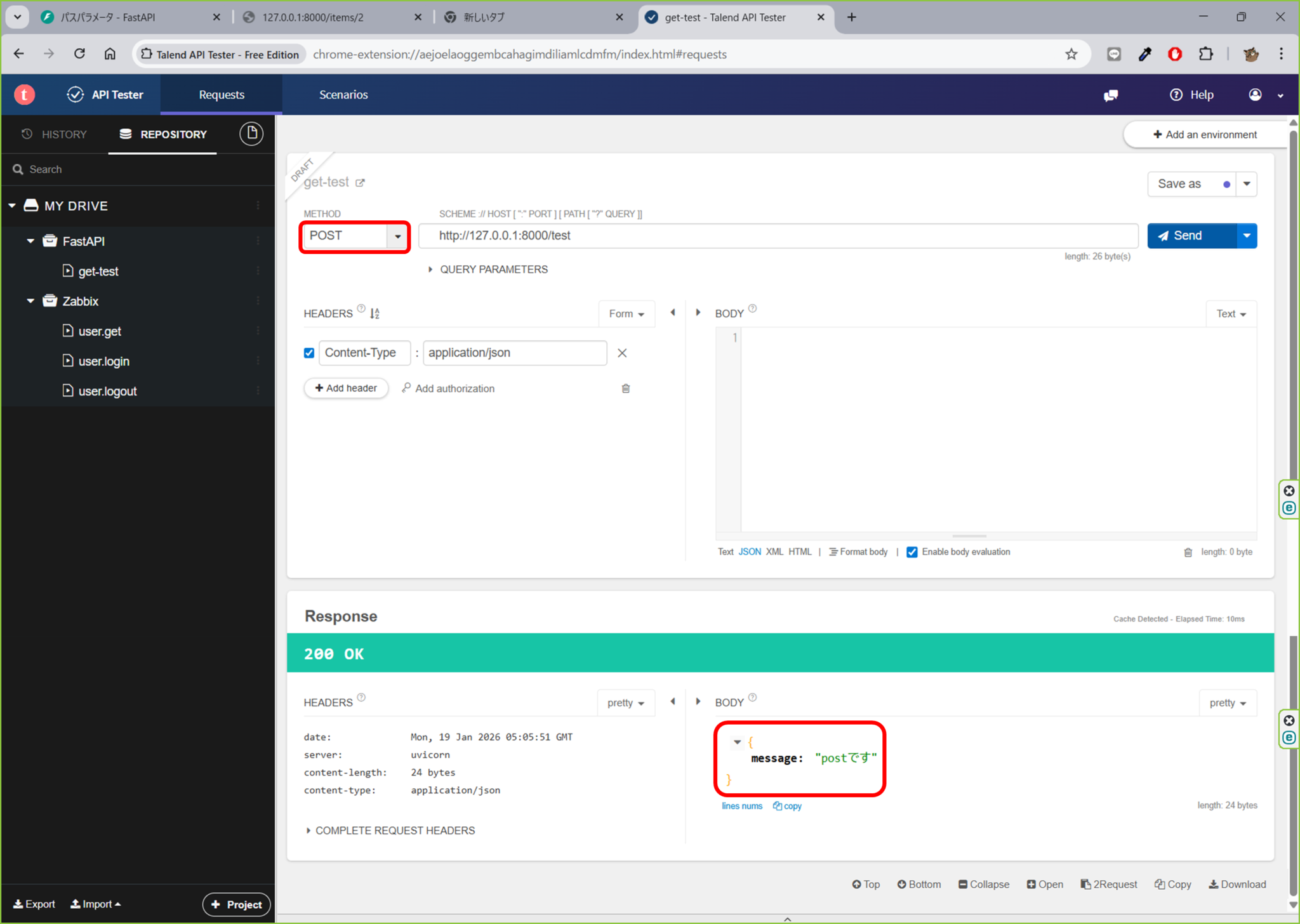Image resolution: width=1300 pixels, height=924 pixels.
Task: Collapse response panels via the Collapse icon
Action: (983, 883)
